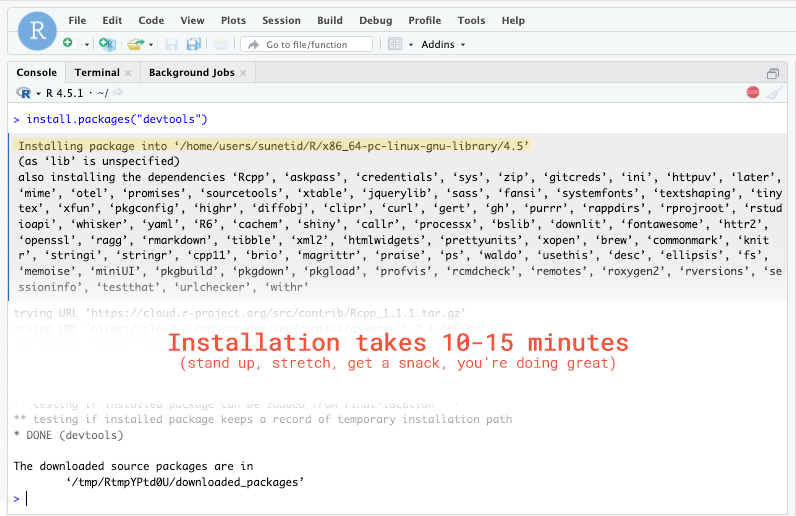The image size is (796, 516).
Task: Click the '* DONE (devtools)' line
Action: click(x=69, y=435)
